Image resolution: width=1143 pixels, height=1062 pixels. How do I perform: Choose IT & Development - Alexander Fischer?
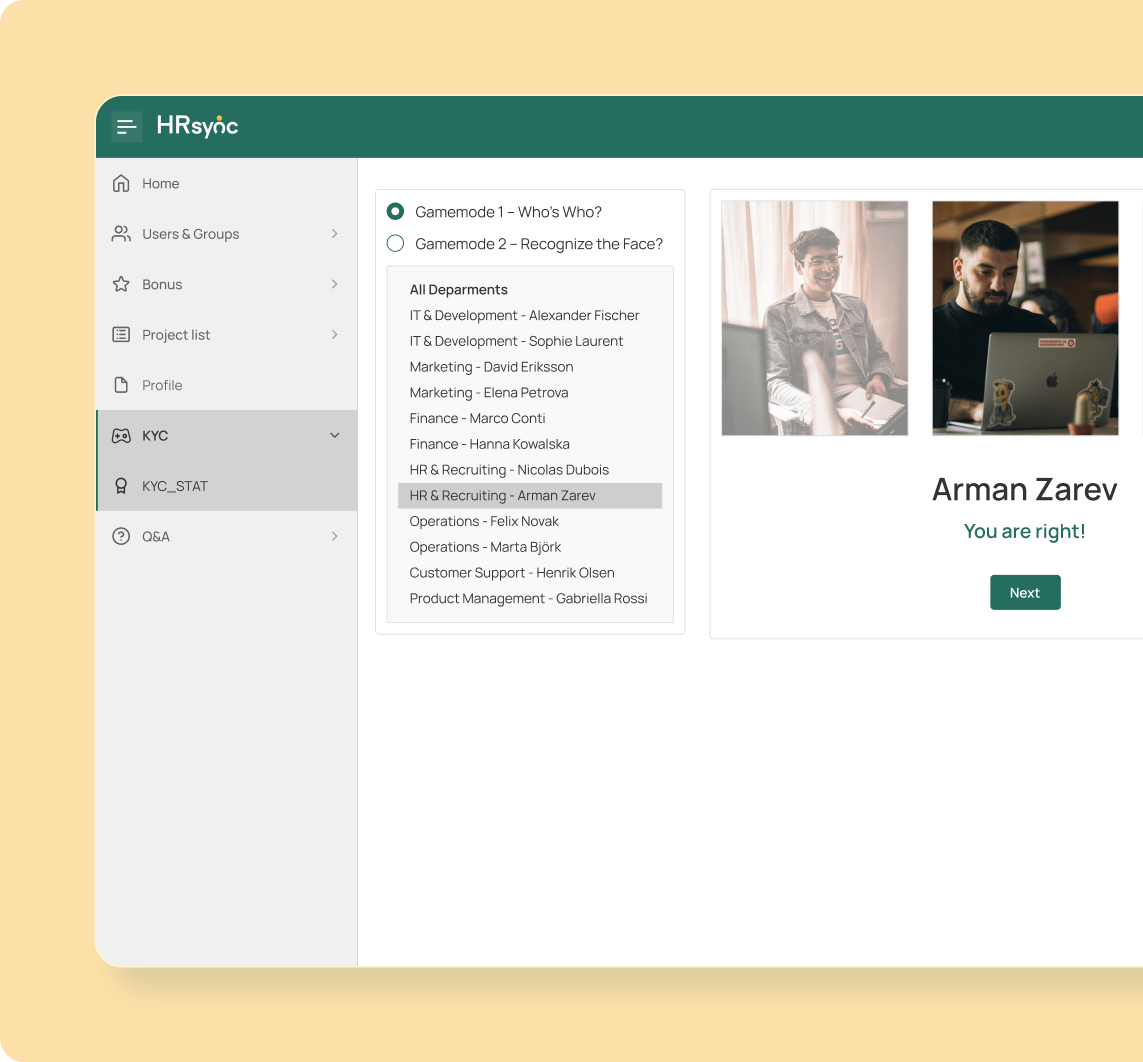[x=530, y=316]
